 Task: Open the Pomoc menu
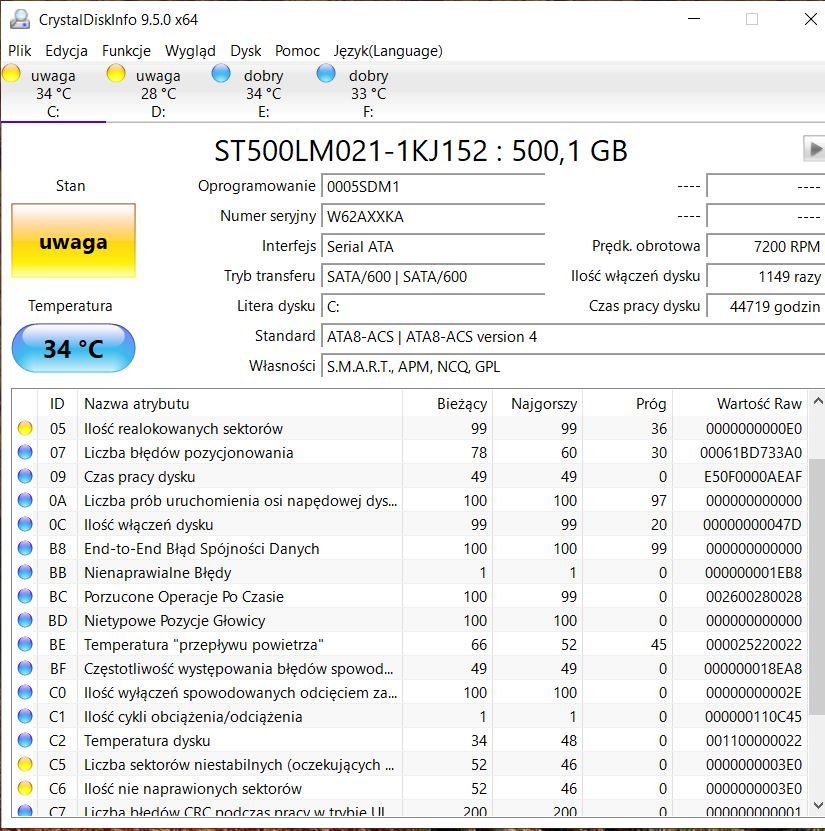click(297, 51)
